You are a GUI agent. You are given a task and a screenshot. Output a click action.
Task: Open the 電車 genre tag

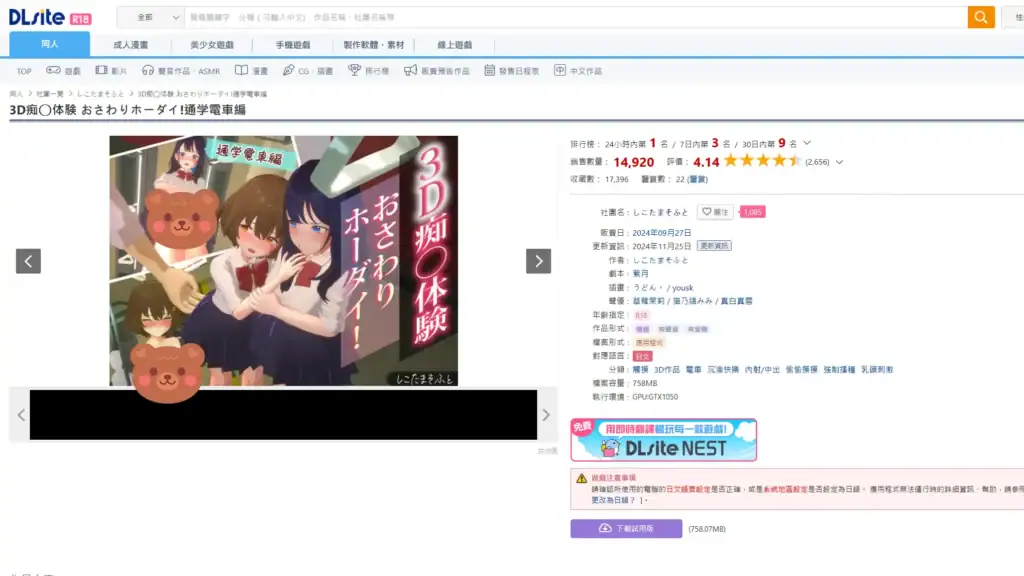pyautogui.click(x=694, y=370)
